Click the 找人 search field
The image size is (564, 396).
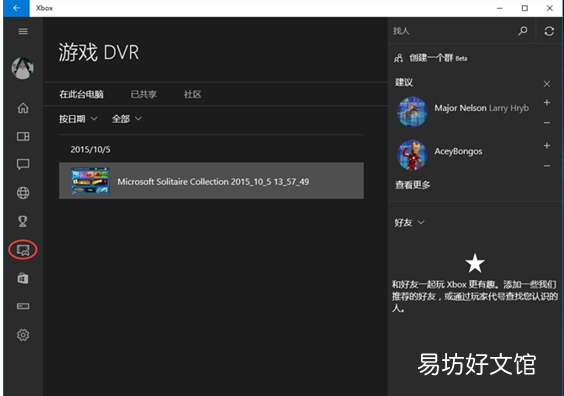click(452, 31)
